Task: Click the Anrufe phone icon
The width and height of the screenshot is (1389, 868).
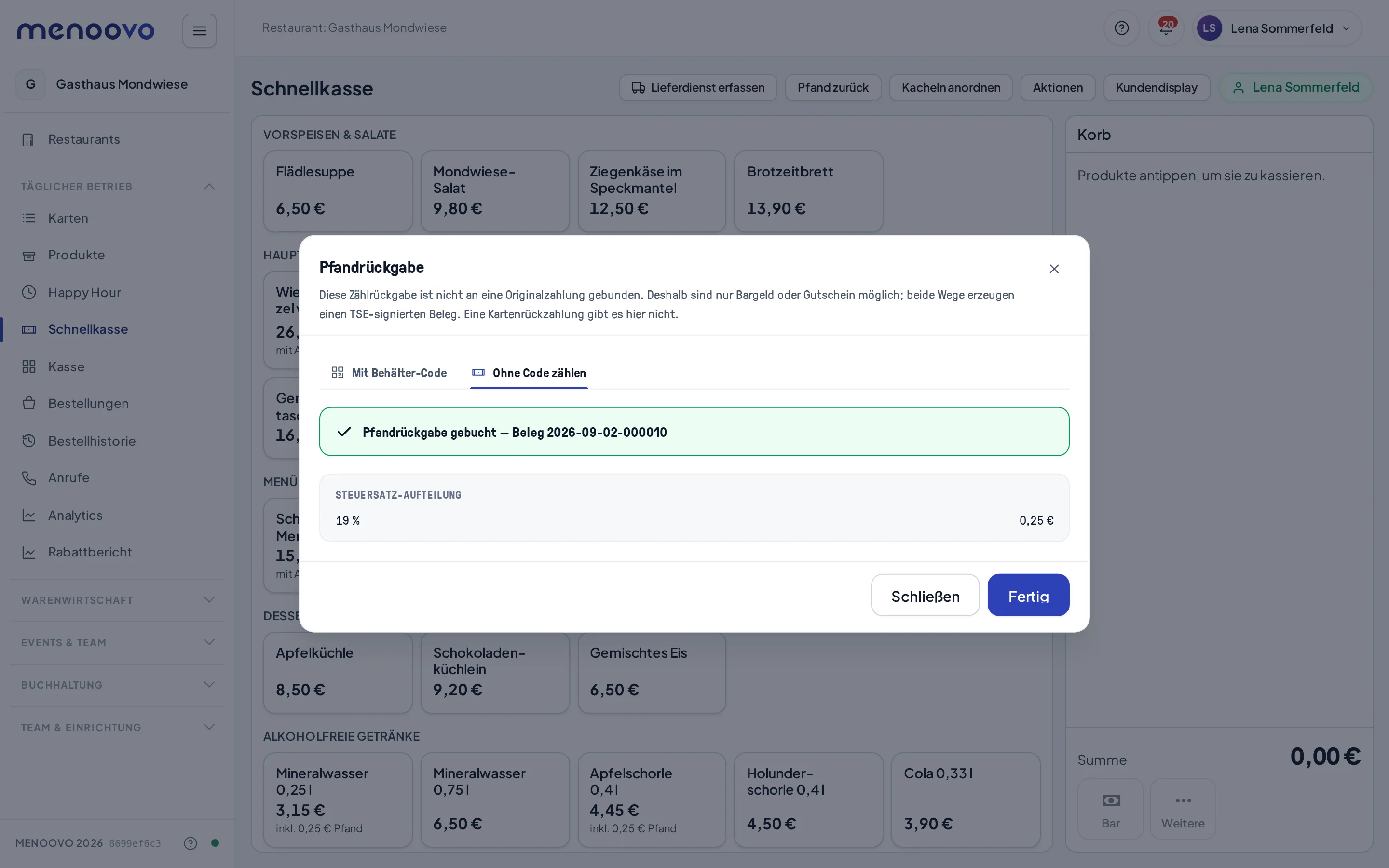Action: [29, 477]
